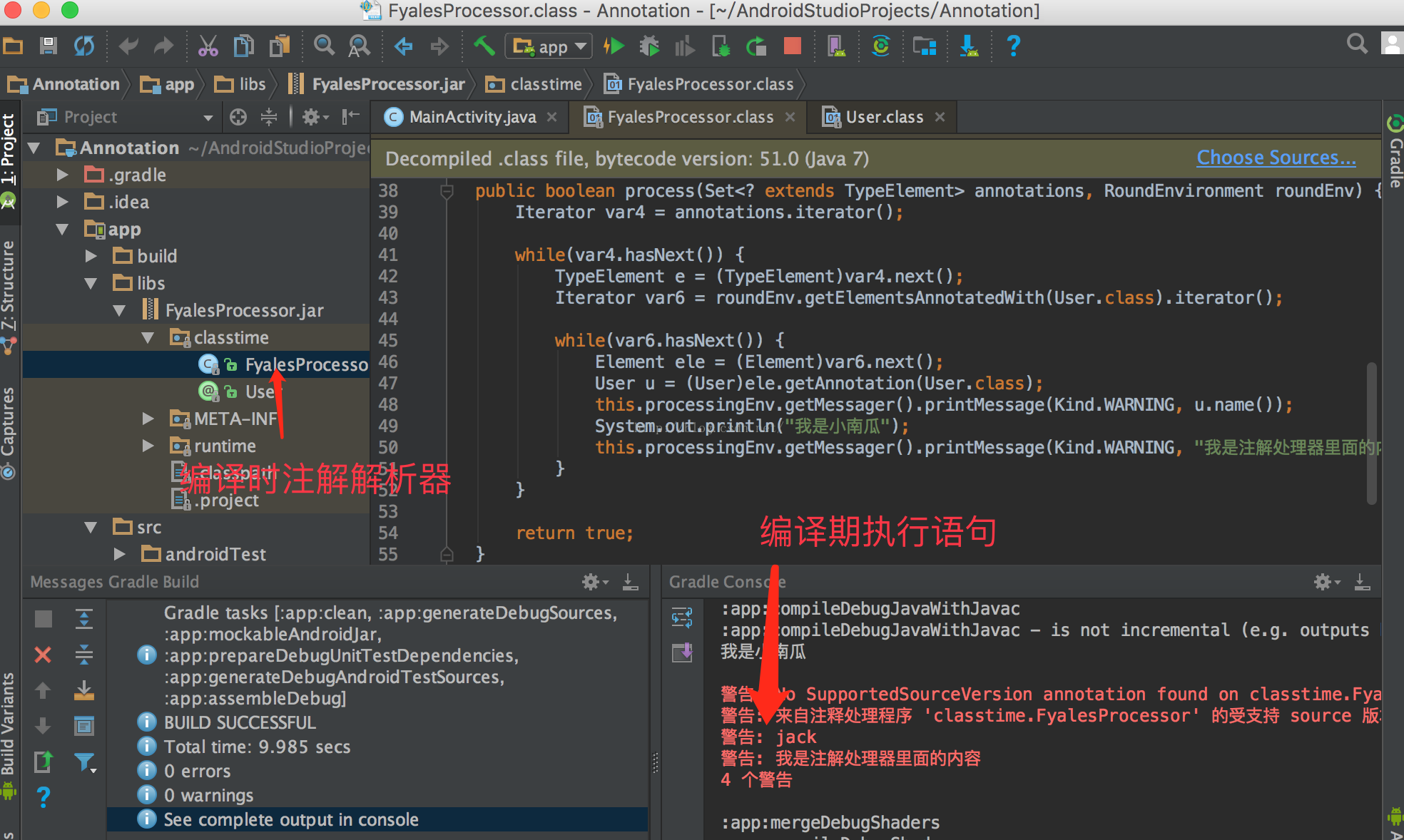This screenshot has height=840, width=1404.
Task: Collapse the libs folder in project tree
Action: point(91,283)
